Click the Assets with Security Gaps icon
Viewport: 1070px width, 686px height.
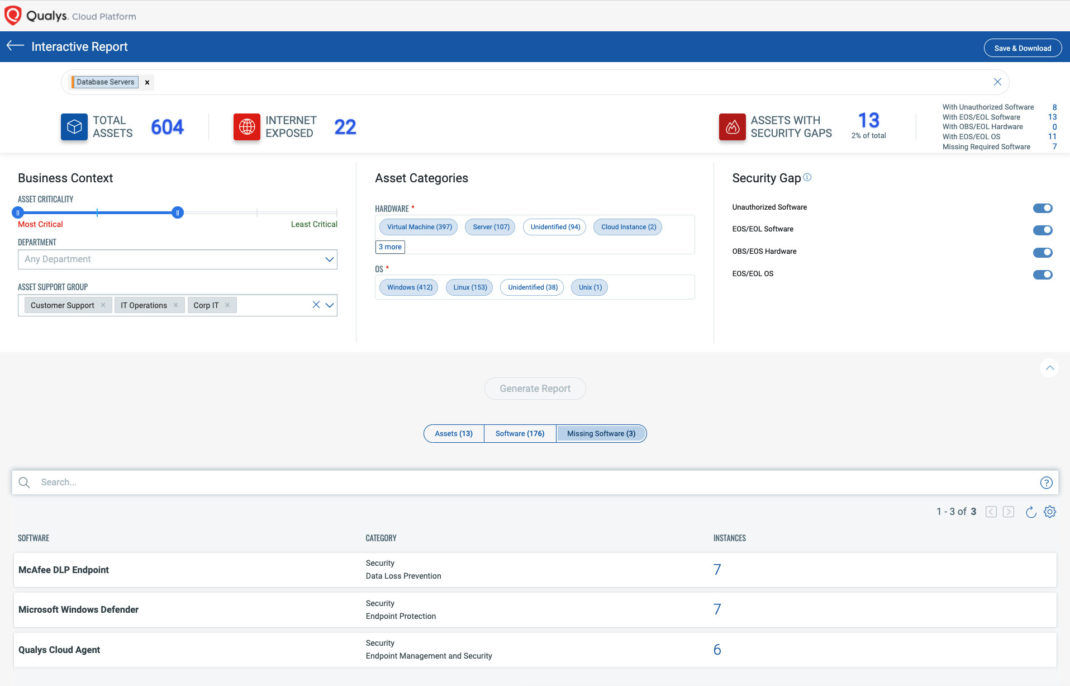pyautogui.click(x=732, y=127)
